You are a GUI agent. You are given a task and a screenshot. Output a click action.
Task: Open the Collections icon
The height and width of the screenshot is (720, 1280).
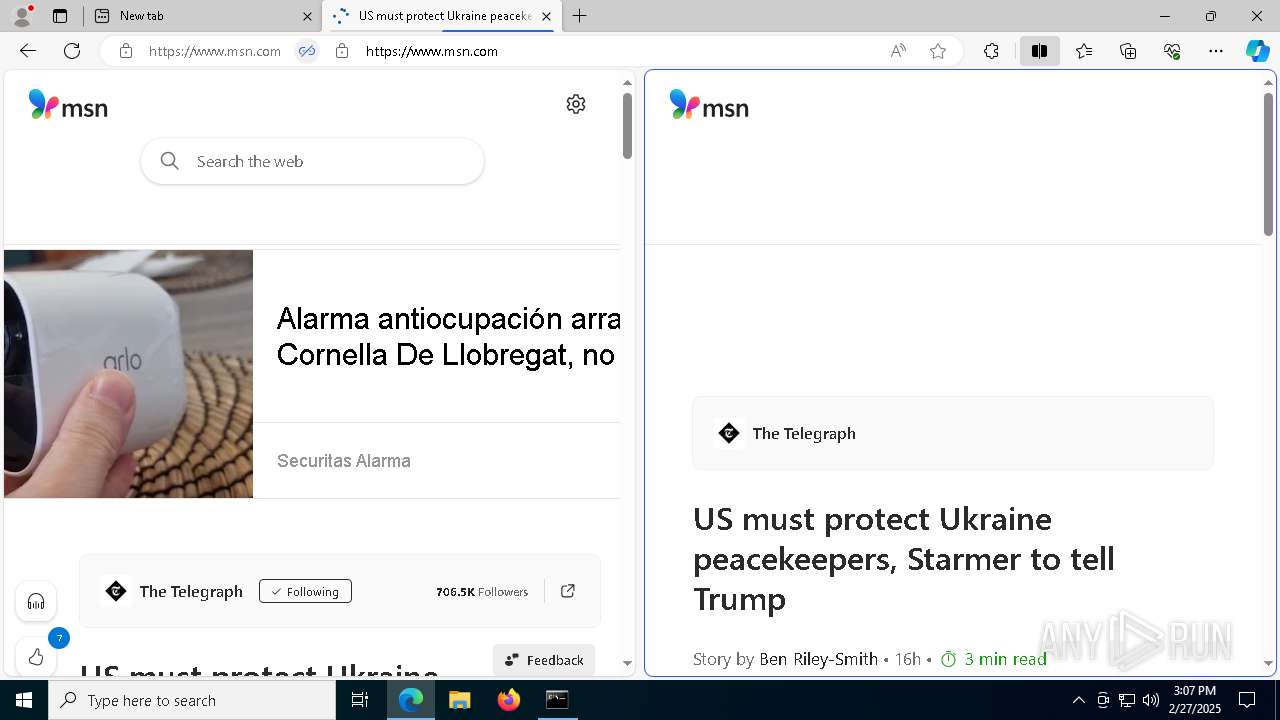click(x=1128, y=51)
